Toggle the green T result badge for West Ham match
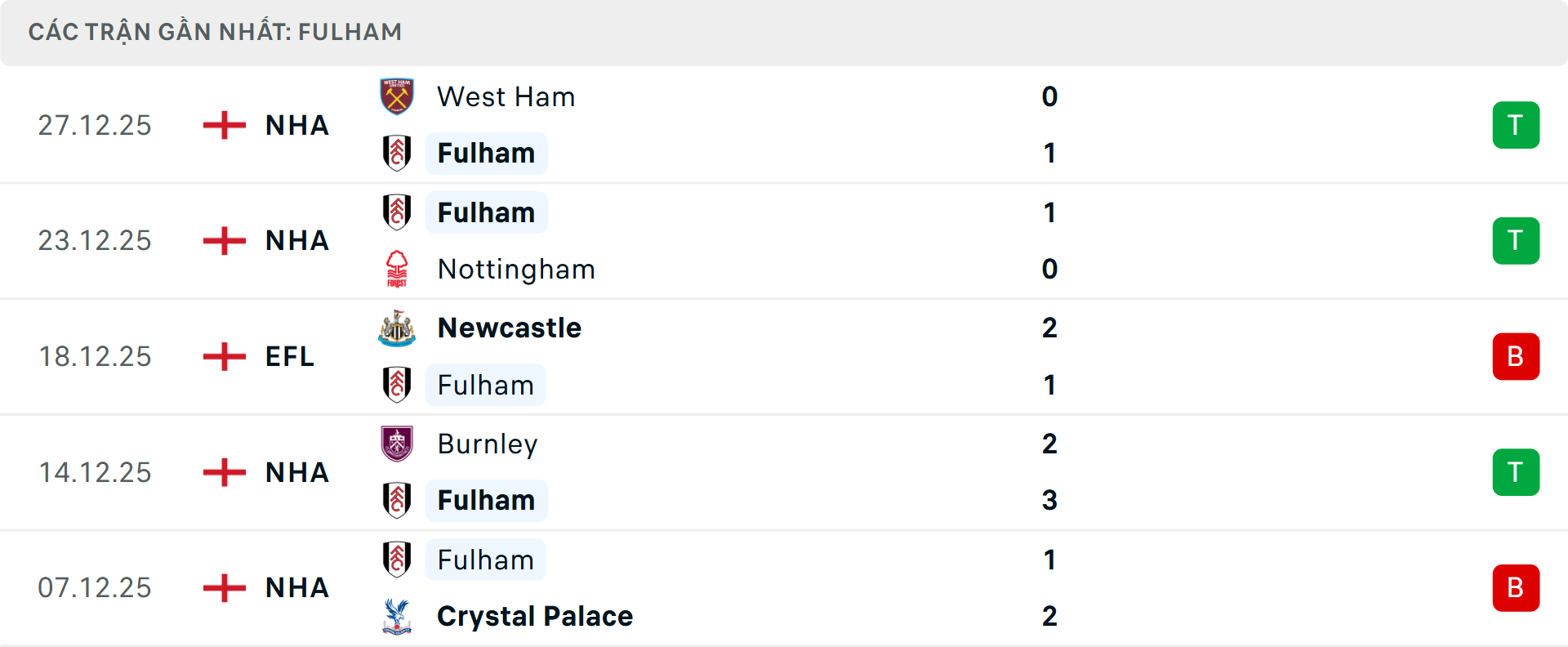This screenshot has width=1568, height=647. click(1517, 125)
